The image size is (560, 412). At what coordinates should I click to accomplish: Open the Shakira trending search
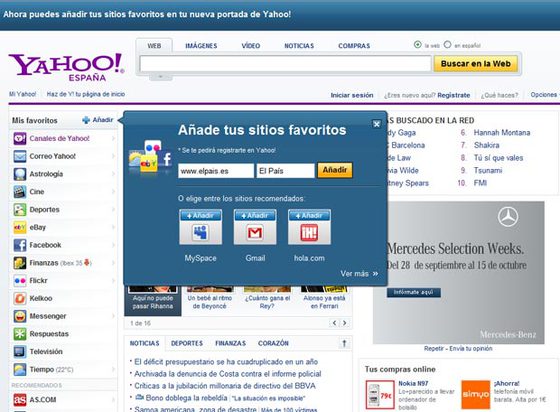[x=486, y=145]
